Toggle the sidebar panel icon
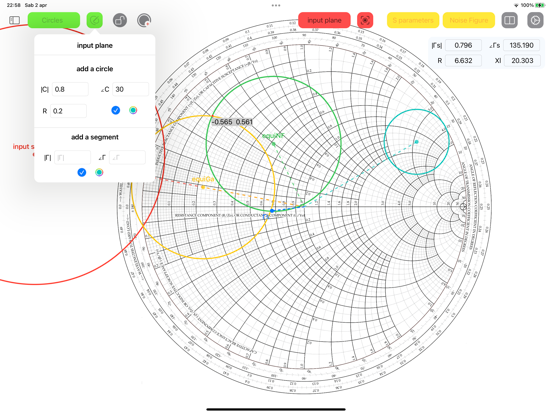The width and height of the screenshot is (552, 414). coord(14,20)
